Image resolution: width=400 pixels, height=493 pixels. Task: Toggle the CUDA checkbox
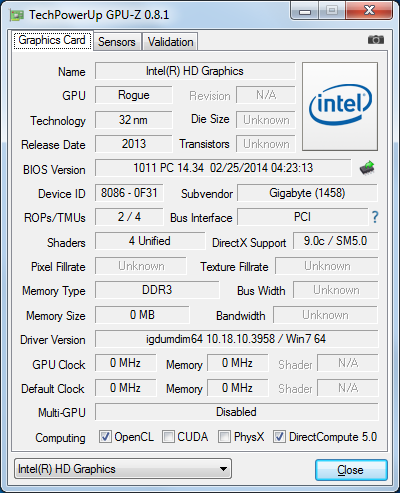pyautogui.click(x=168, y=437)
